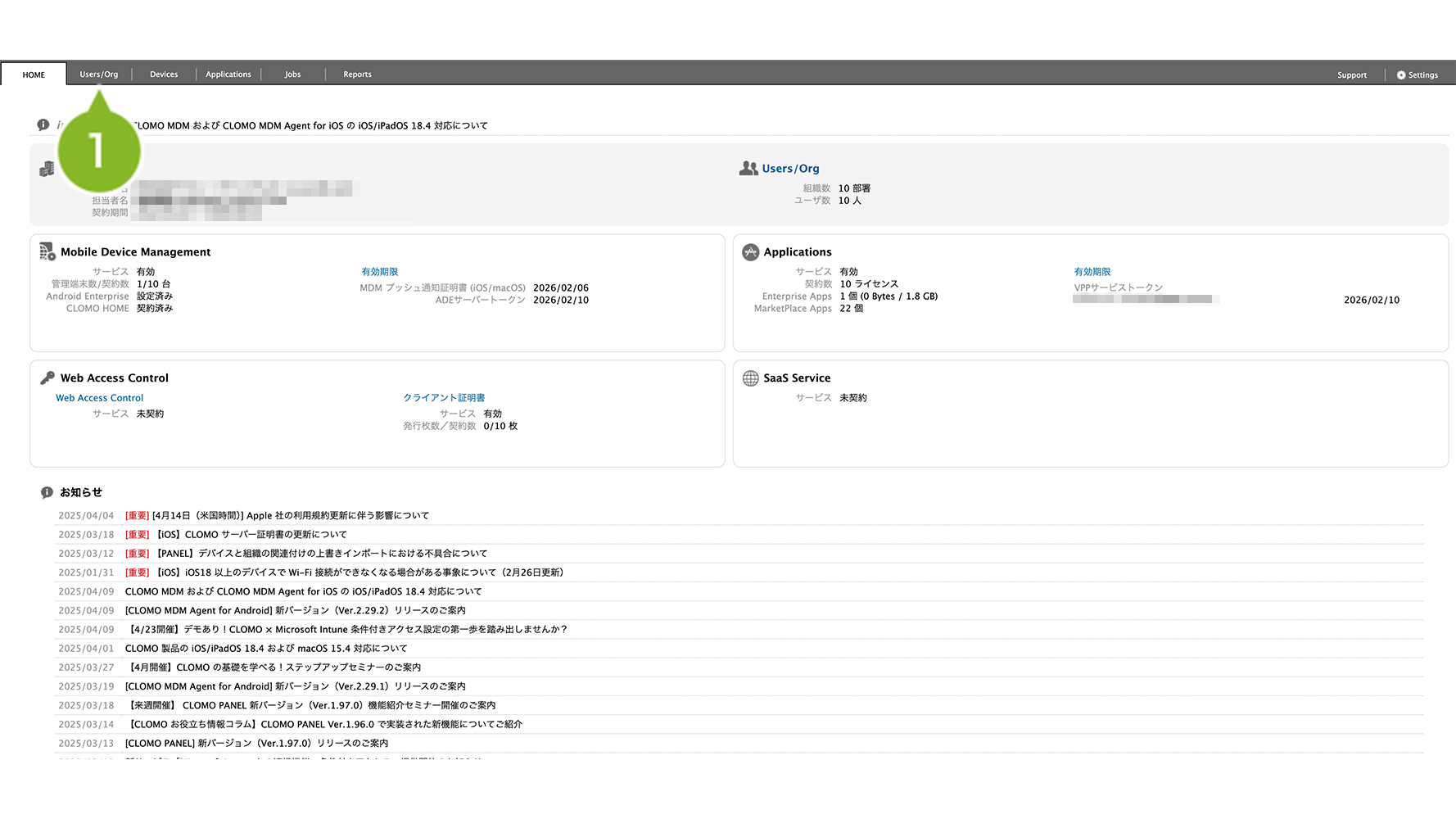The height and width of the screenshot is (819, 1456).
Task: Click the Mobile Device Management icon
Action: point(47,251)
